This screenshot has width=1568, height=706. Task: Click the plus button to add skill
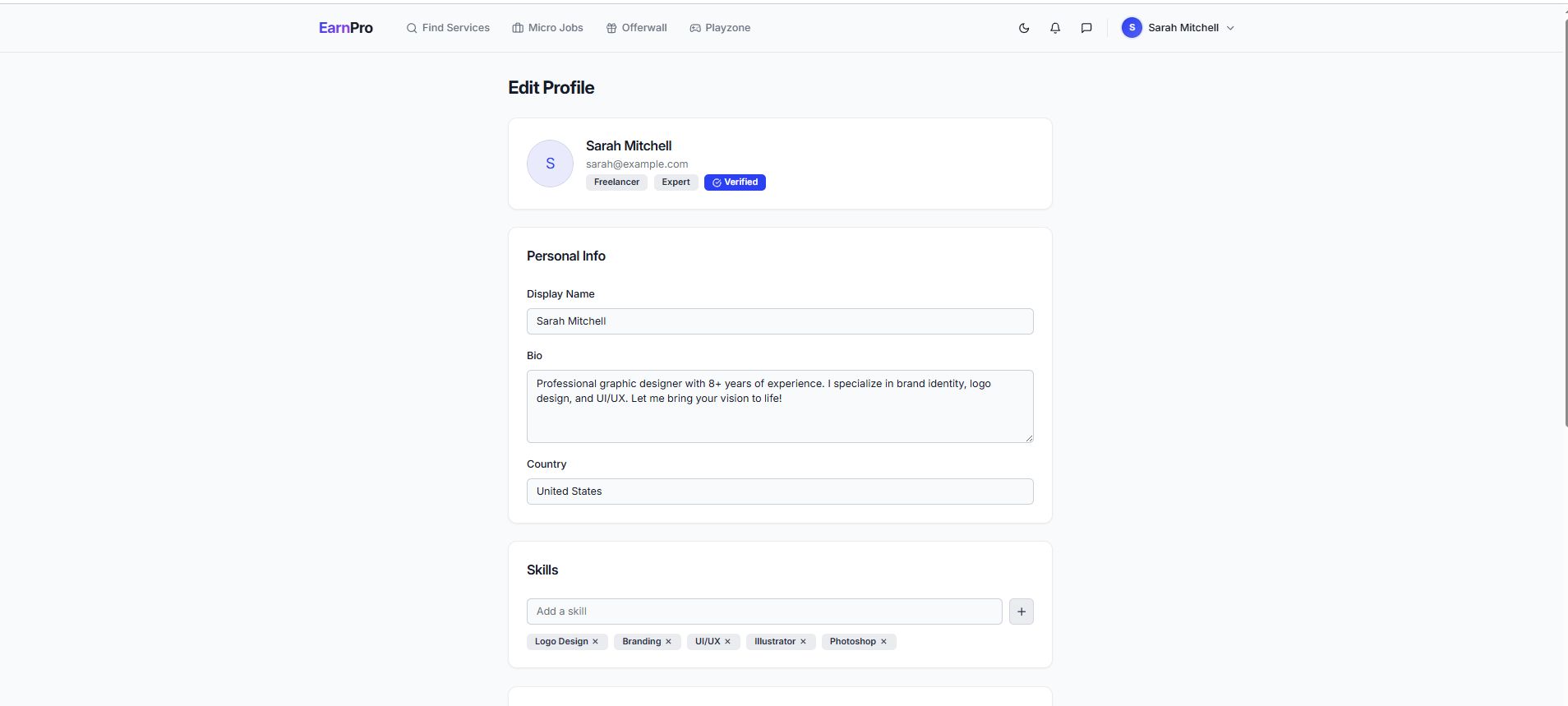(1021, 611)
